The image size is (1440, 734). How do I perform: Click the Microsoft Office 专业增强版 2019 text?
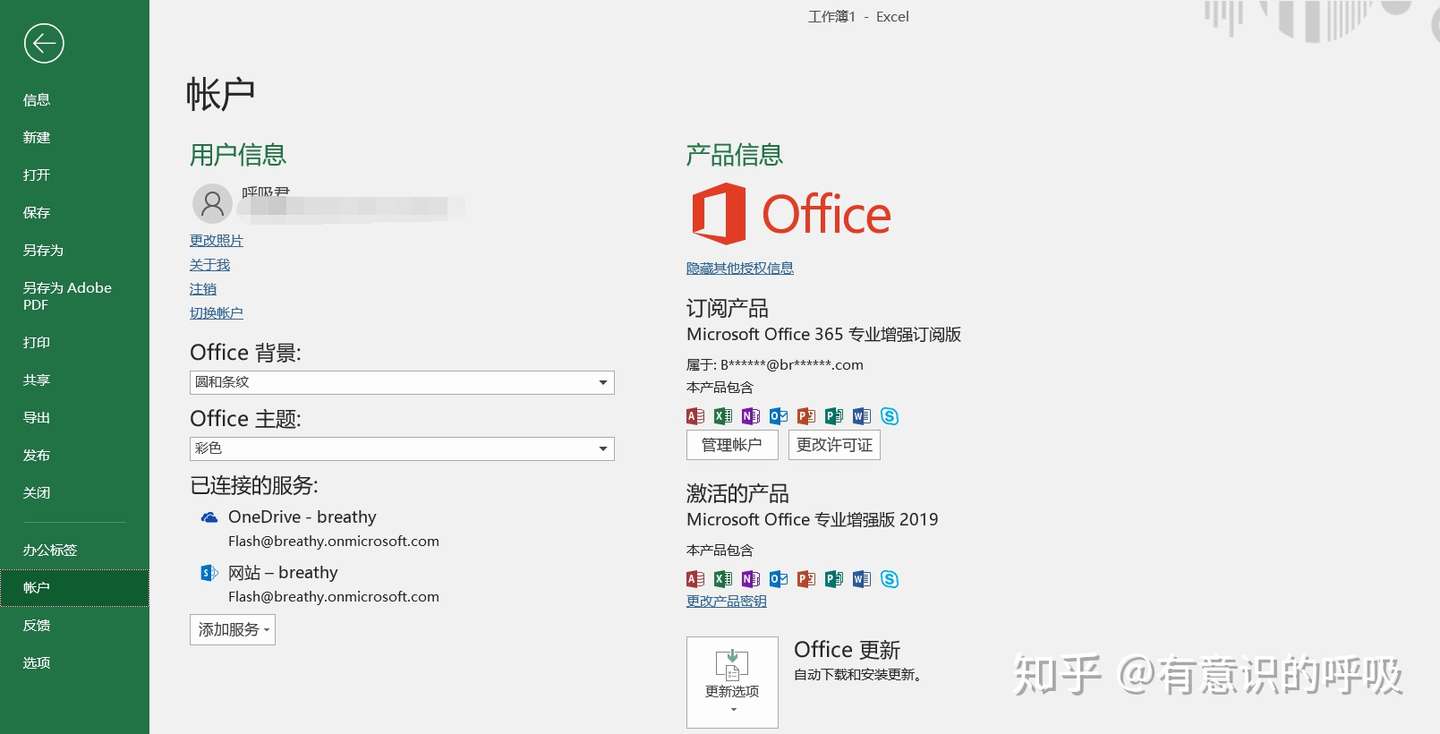tap(812, 520)
